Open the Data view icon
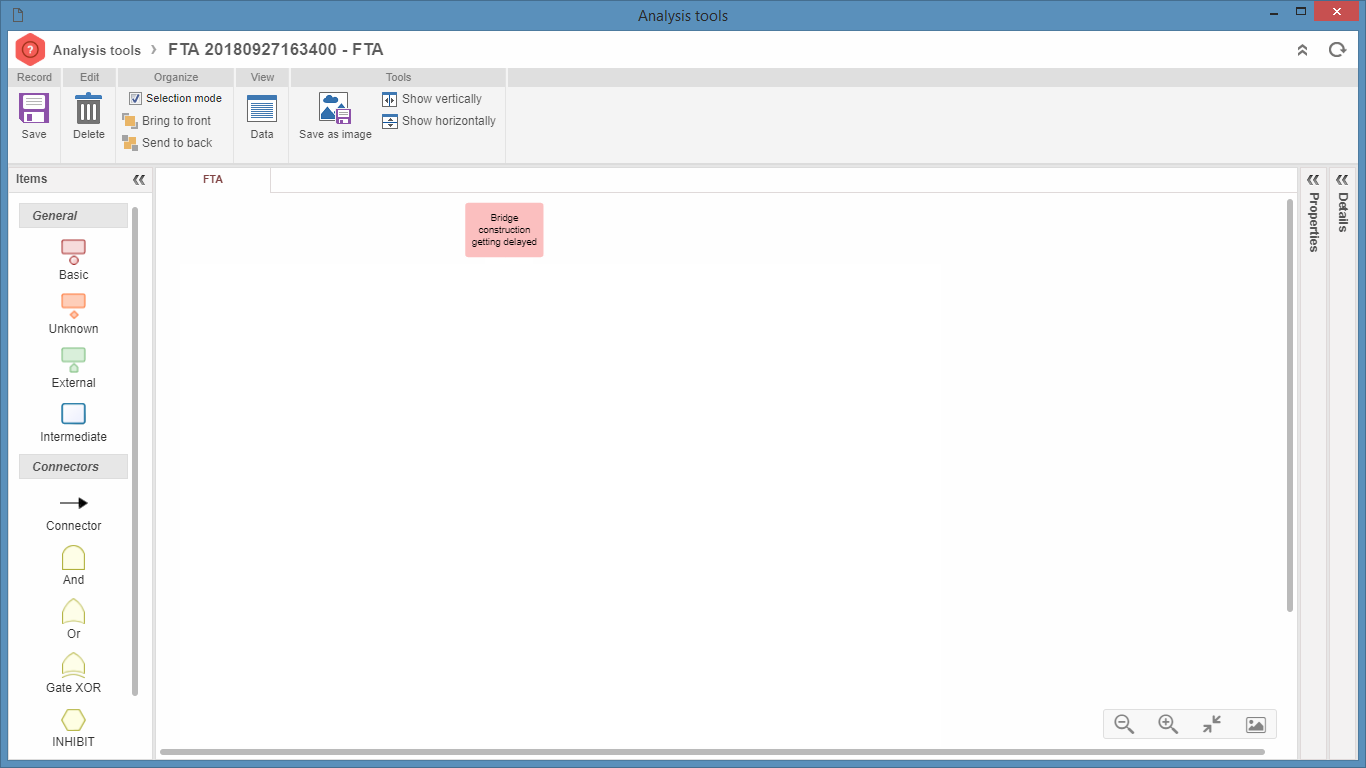1366x768 pixels. coord(262,109)
